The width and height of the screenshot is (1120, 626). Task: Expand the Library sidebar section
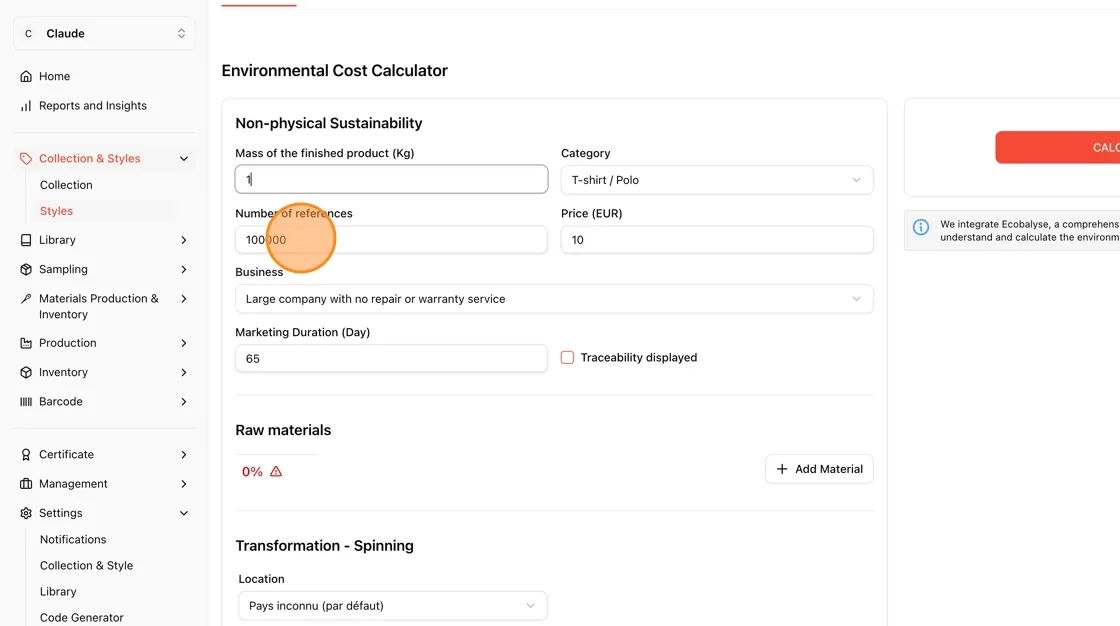184,240
